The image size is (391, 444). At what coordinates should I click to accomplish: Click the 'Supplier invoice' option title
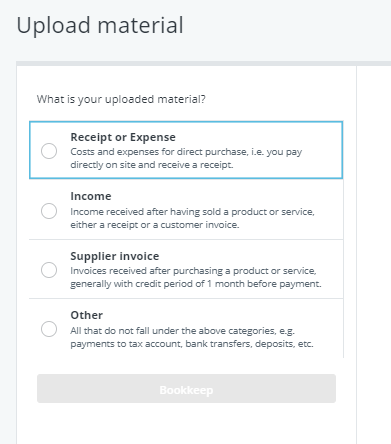pos(115,256)
